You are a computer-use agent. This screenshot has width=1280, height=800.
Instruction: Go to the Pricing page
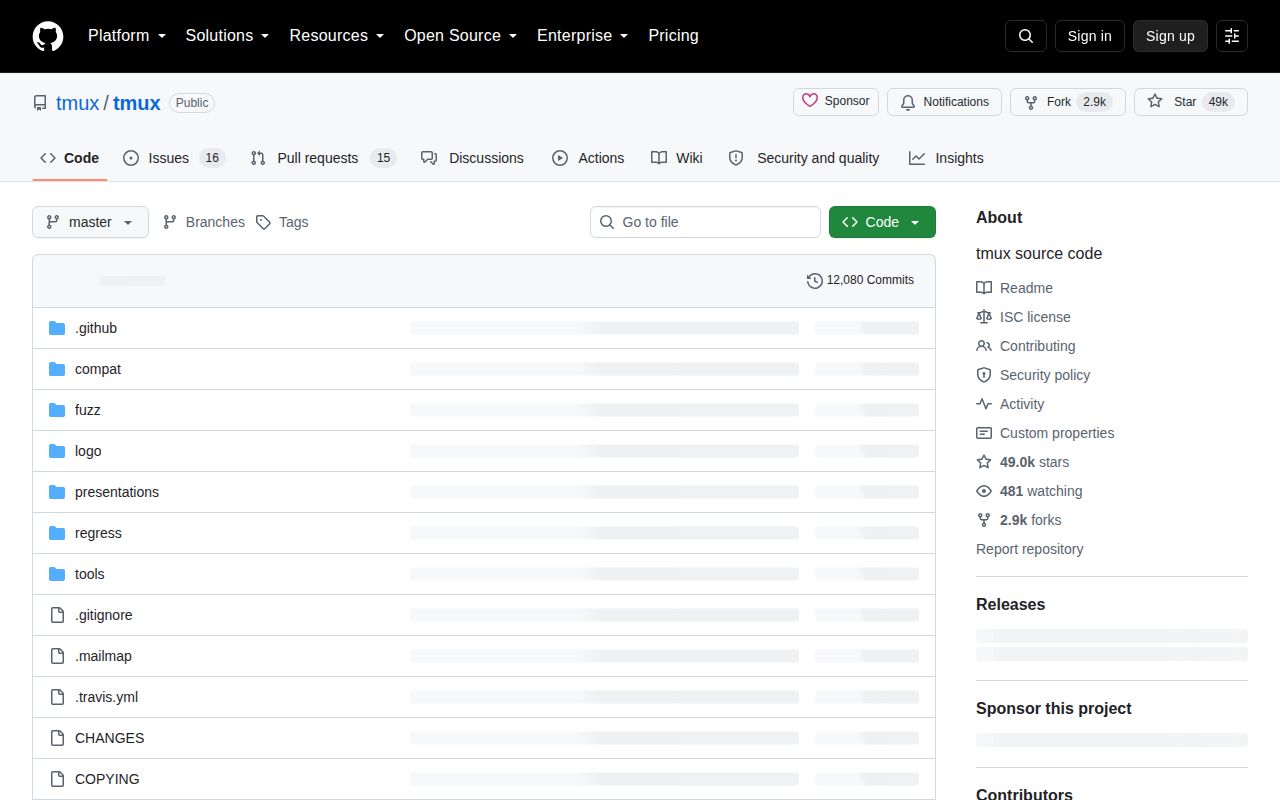673,35
